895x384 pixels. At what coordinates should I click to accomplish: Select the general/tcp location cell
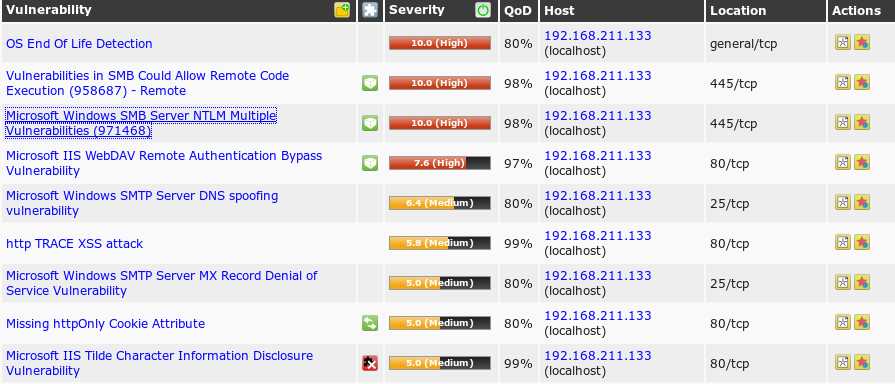[743, 44]
